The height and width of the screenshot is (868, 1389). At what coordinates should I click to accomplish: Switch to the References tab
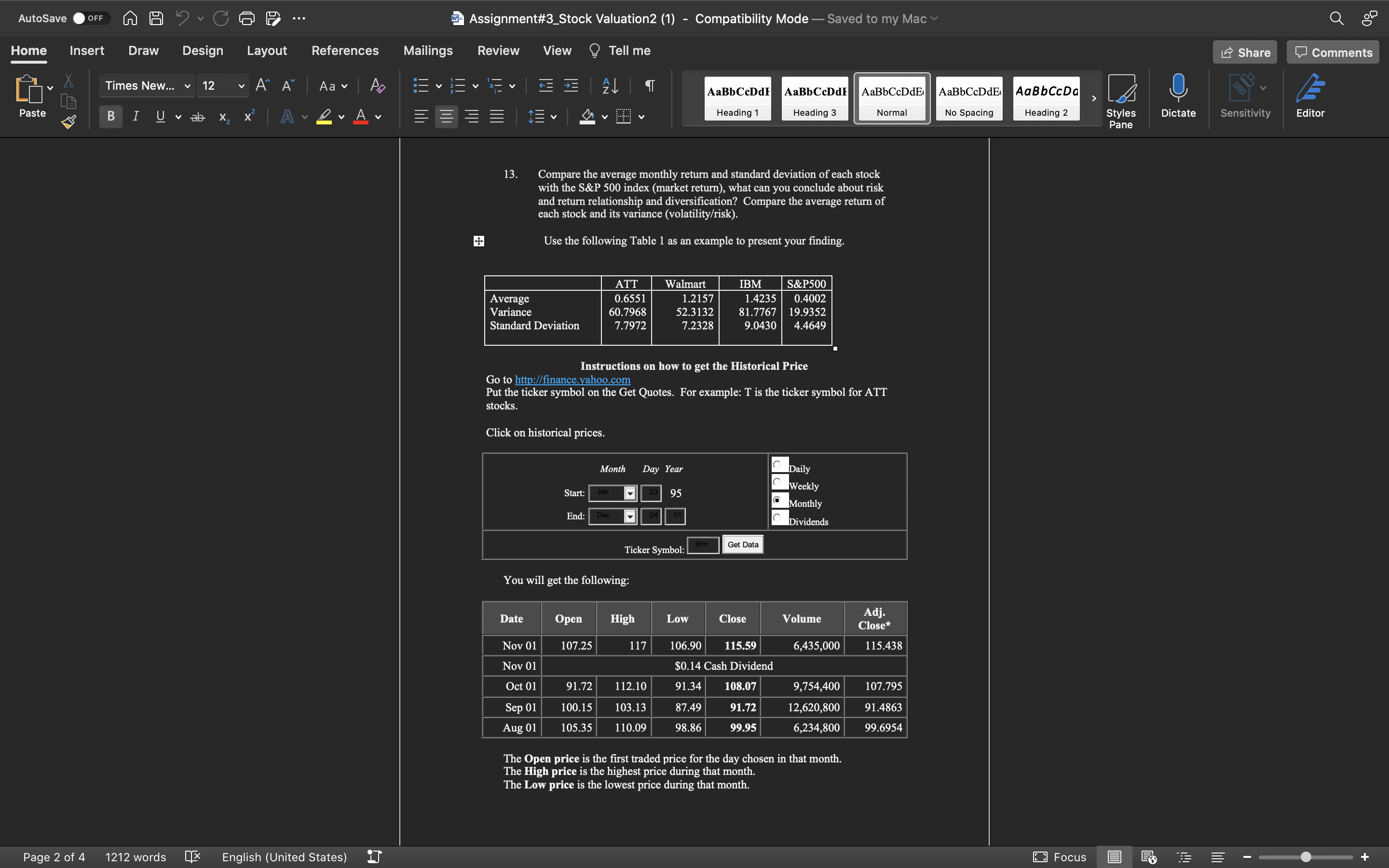[x=345, y=51]
